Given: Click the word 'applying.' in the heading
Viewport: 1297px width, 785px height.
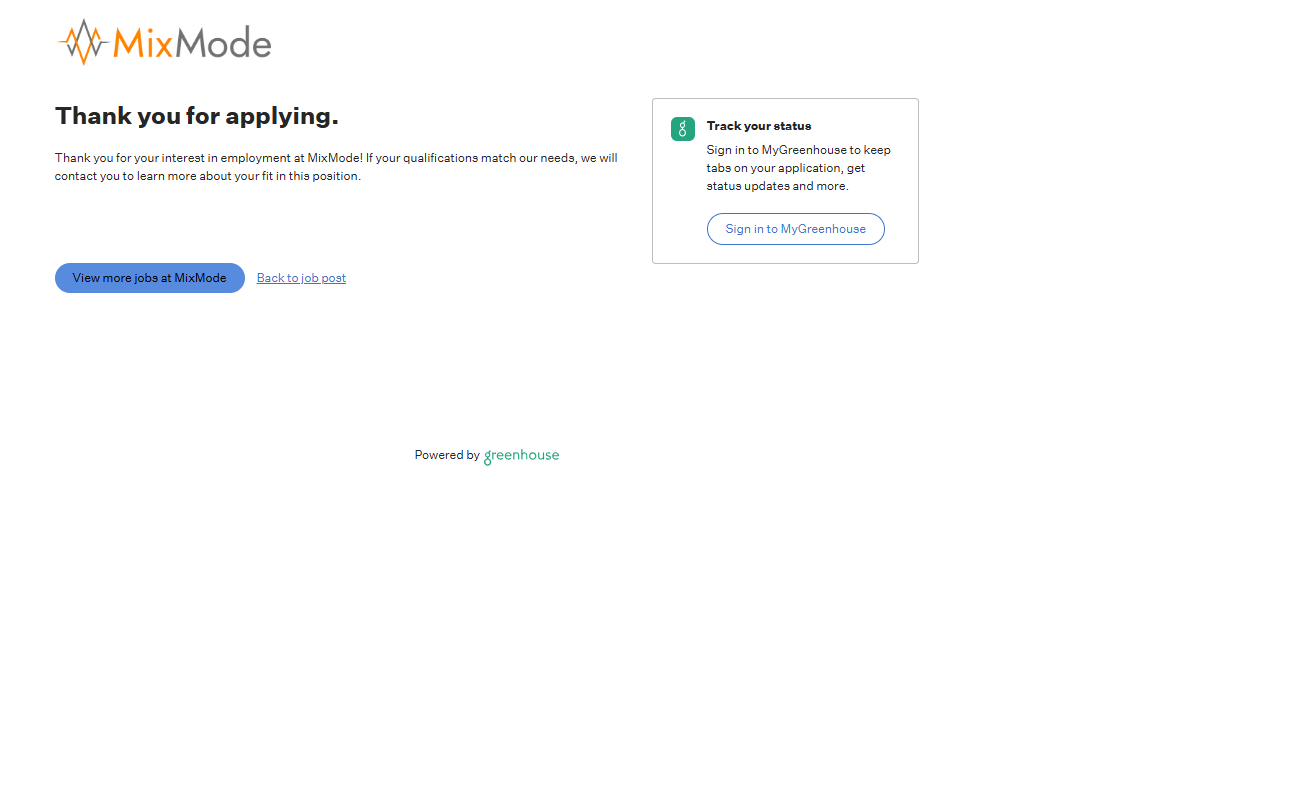Looking at the screenshot, I should point(281,116).
